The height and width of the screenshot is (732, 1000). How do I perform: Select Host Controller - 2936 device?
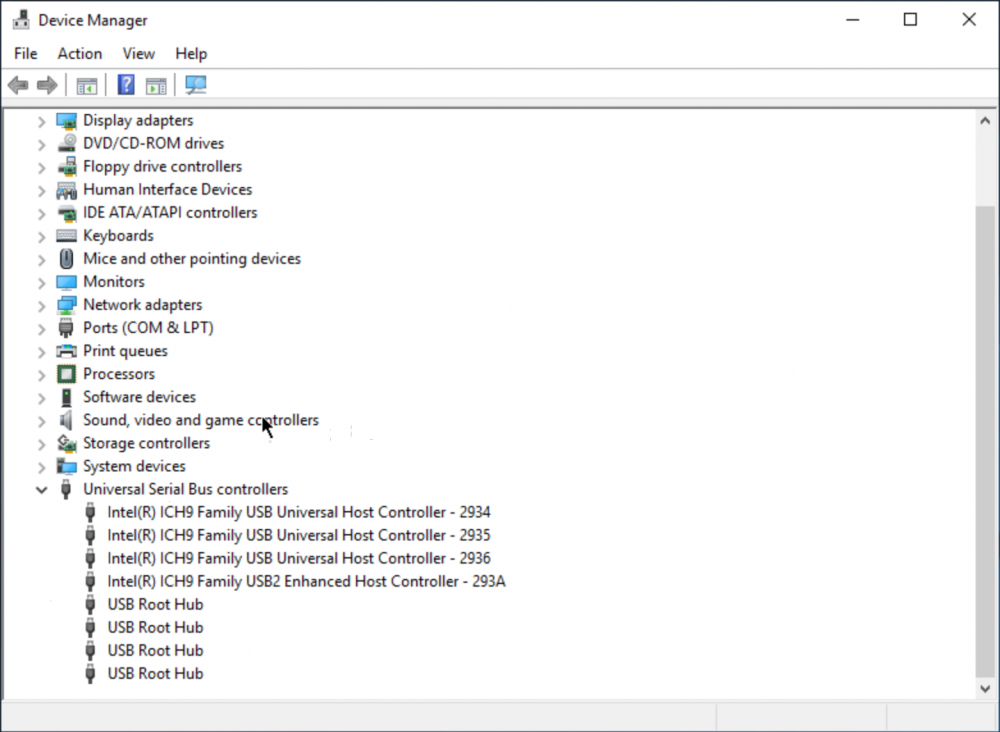299,558
